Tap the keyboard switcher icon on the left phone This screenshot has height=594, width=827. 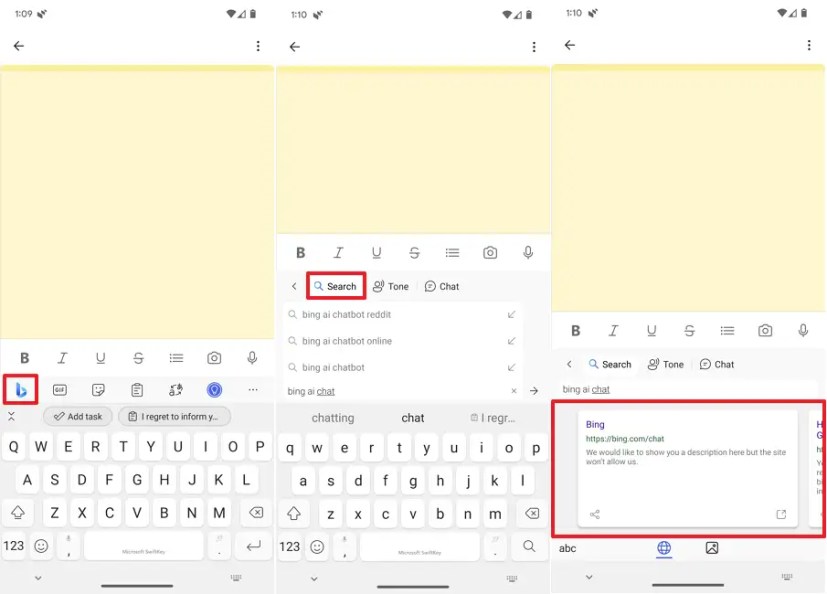click(x=236, y=578)
